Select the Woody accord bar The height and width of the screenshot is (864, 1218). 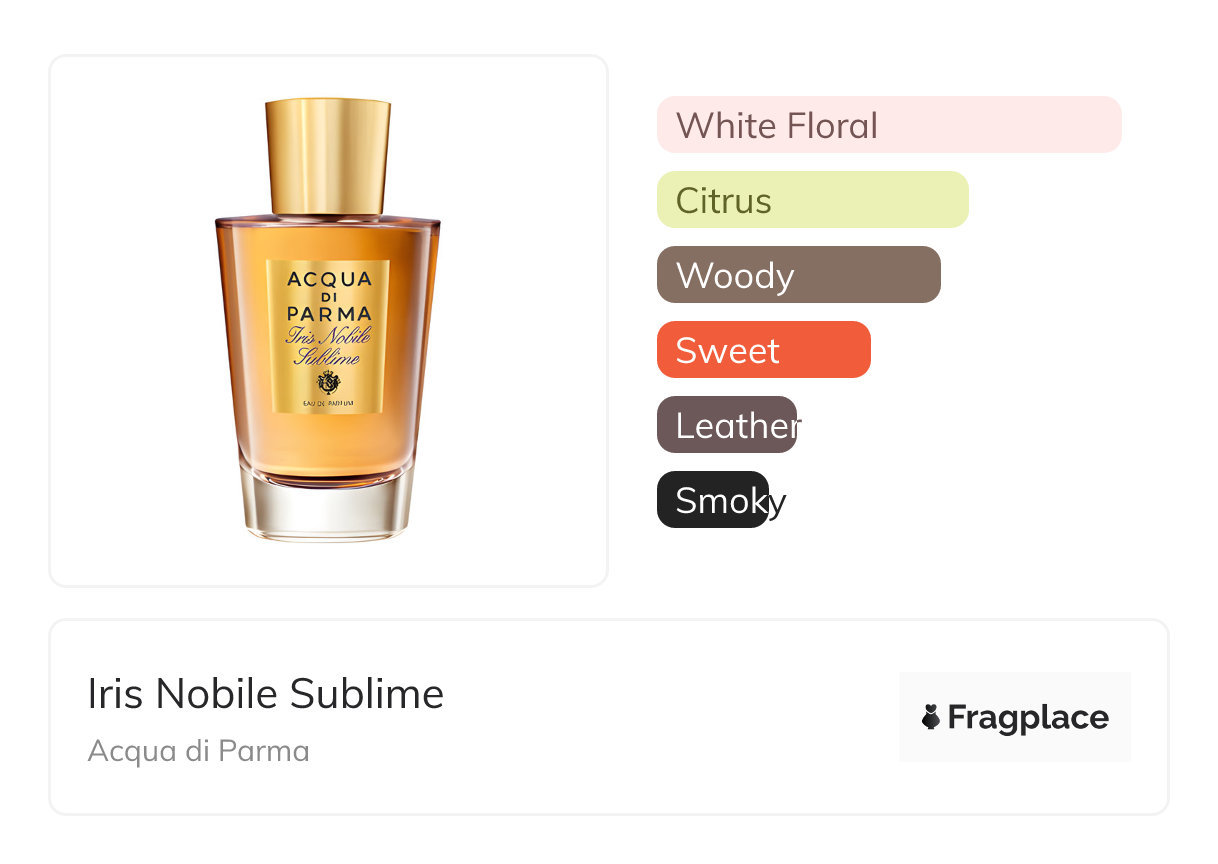point(799,275)
